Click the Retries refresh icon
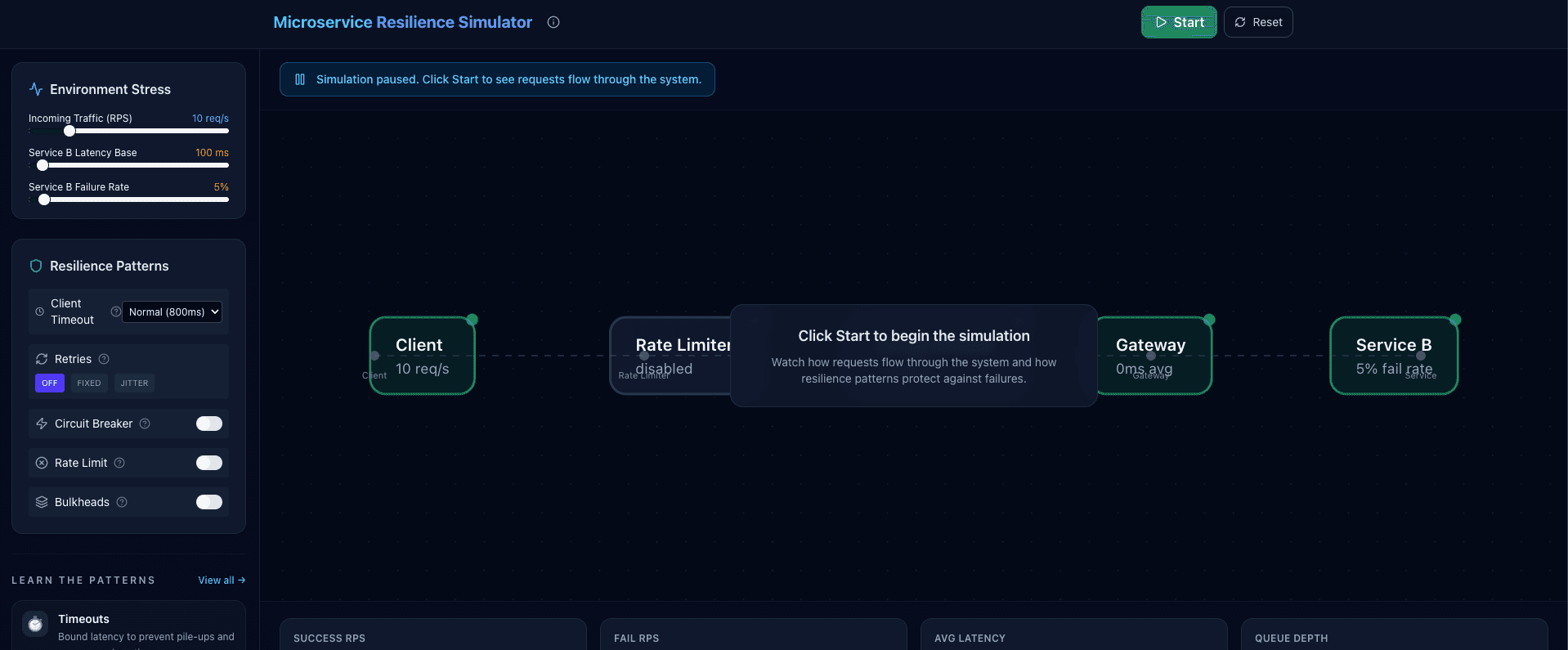The height and width of the screenshot is (650, 1568). 42,359
